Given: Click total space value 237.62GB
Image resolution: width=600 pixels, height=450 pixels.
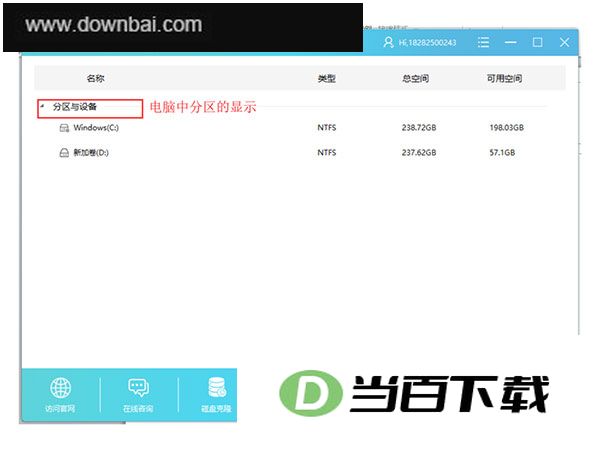Looking at the screenshot, I should tap(419, 153).
